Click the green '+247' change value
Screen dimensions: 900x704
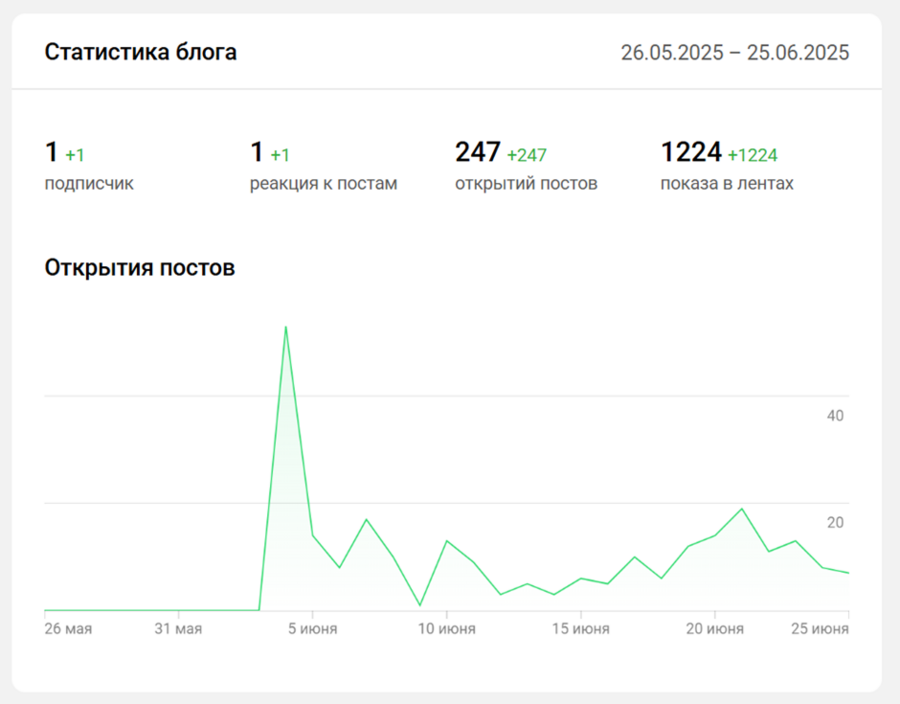(x=526, y=155)
